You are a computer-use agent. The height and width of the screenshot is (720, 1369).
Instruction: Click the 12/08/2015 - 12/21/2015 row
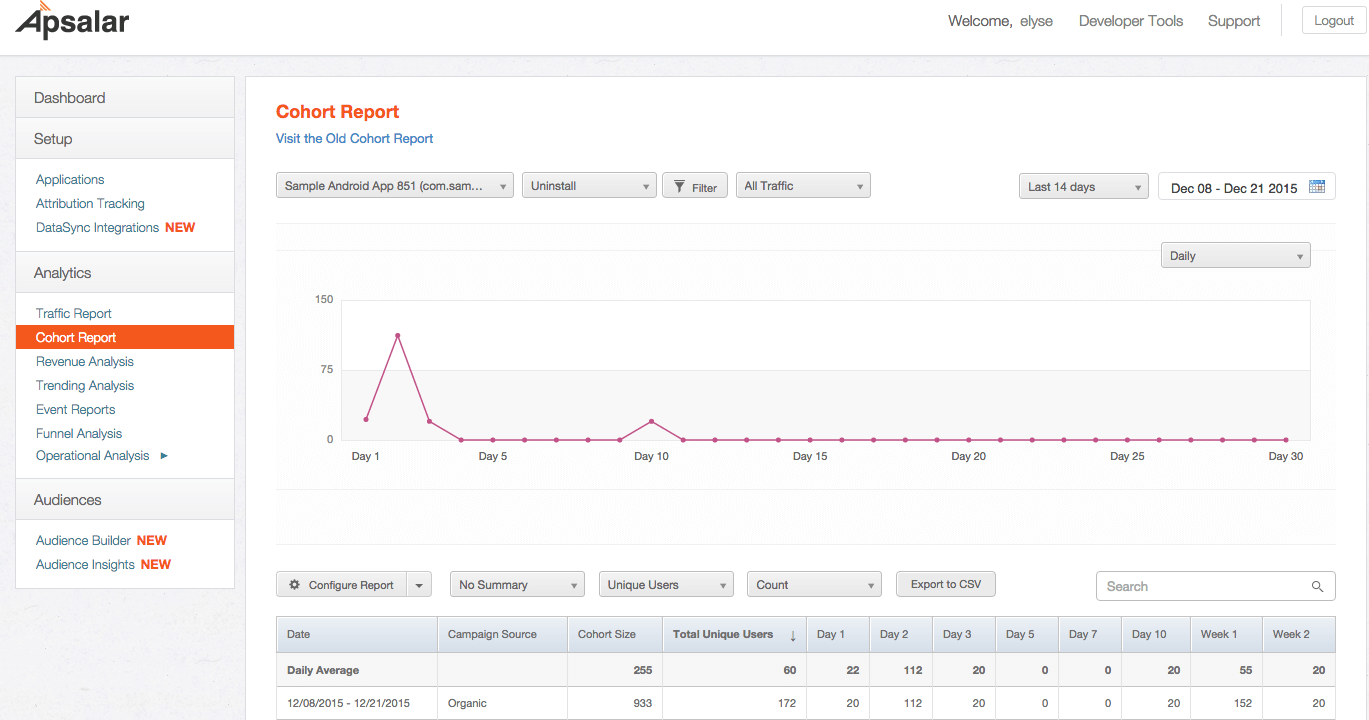(806, 704)
